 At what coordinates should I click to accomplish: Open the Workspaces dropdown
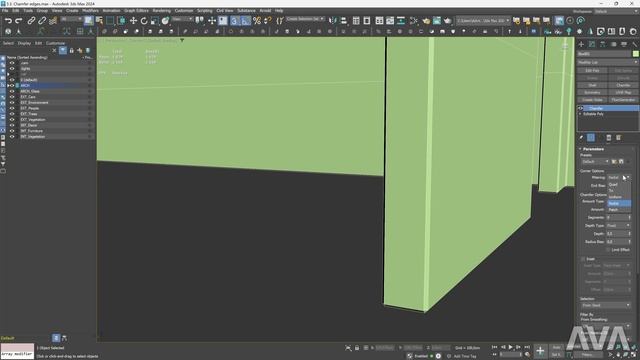pos(616,11)
